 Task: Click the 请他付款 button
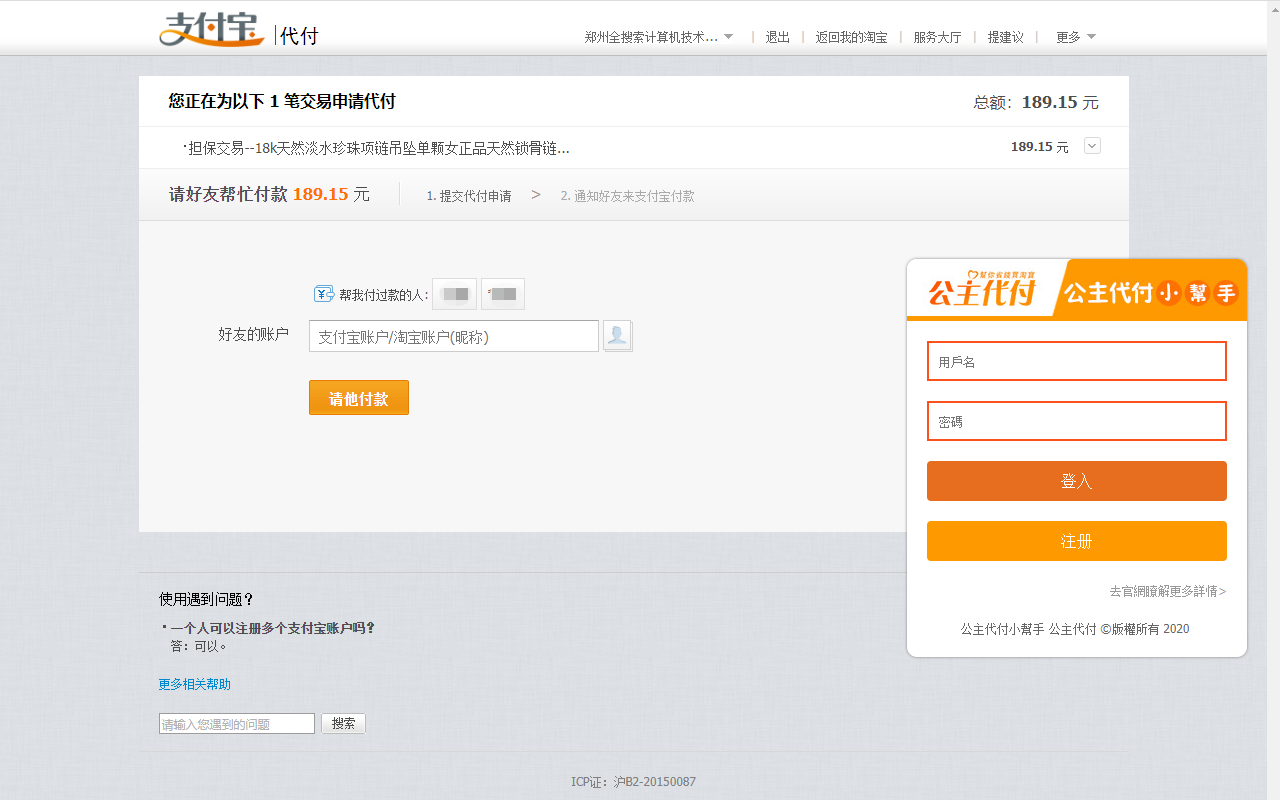pos(359,398)
